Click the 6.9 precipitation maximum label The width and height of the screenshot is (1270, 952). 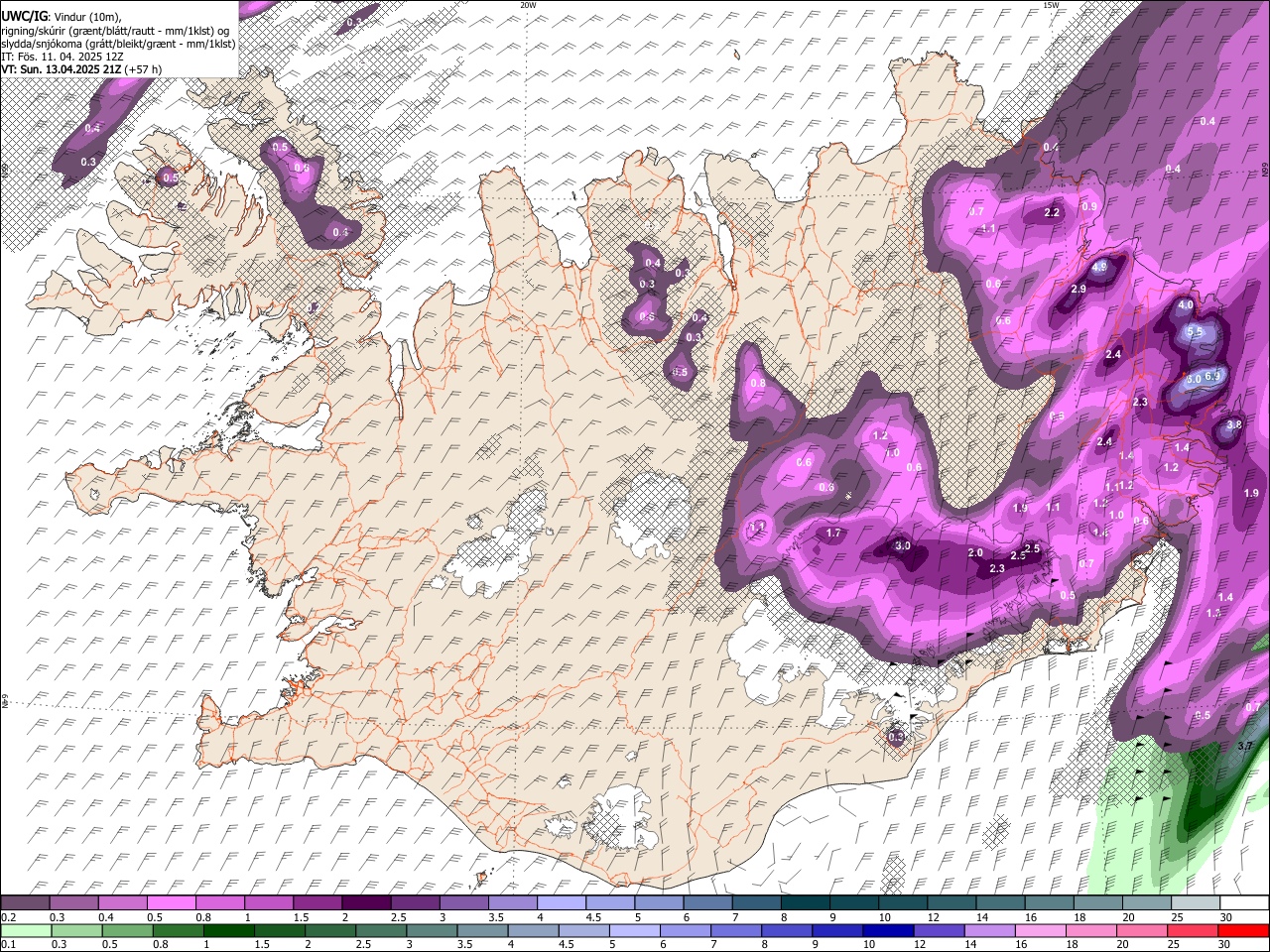tap(1212, 377)
